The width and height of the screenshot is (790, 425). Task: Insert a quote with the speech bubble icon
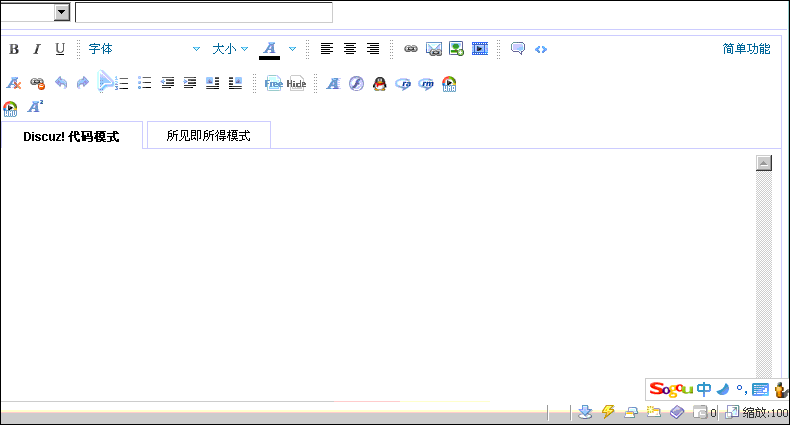(518, 49)
